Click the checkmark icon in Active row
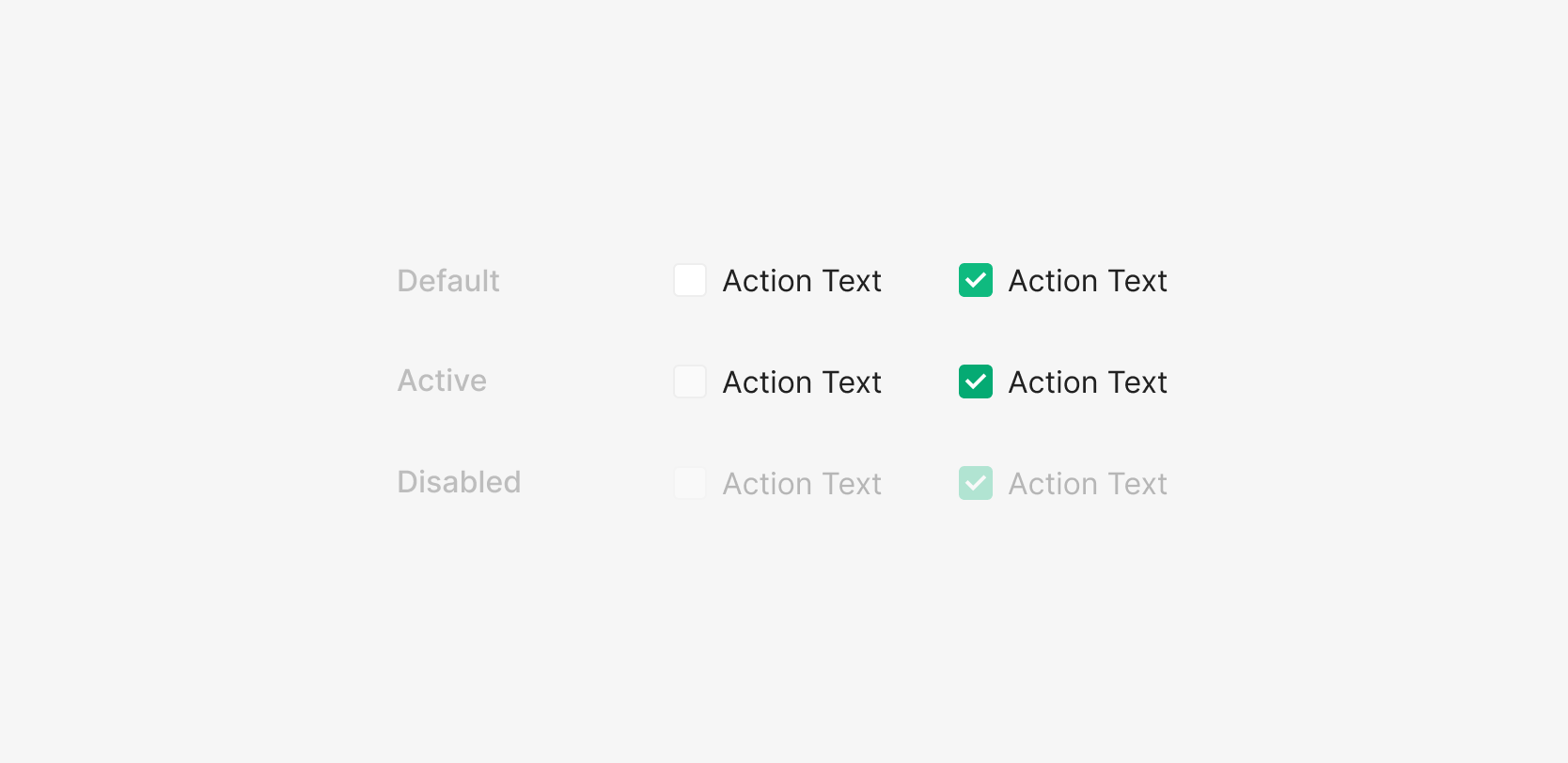 [x=976, y=381]
